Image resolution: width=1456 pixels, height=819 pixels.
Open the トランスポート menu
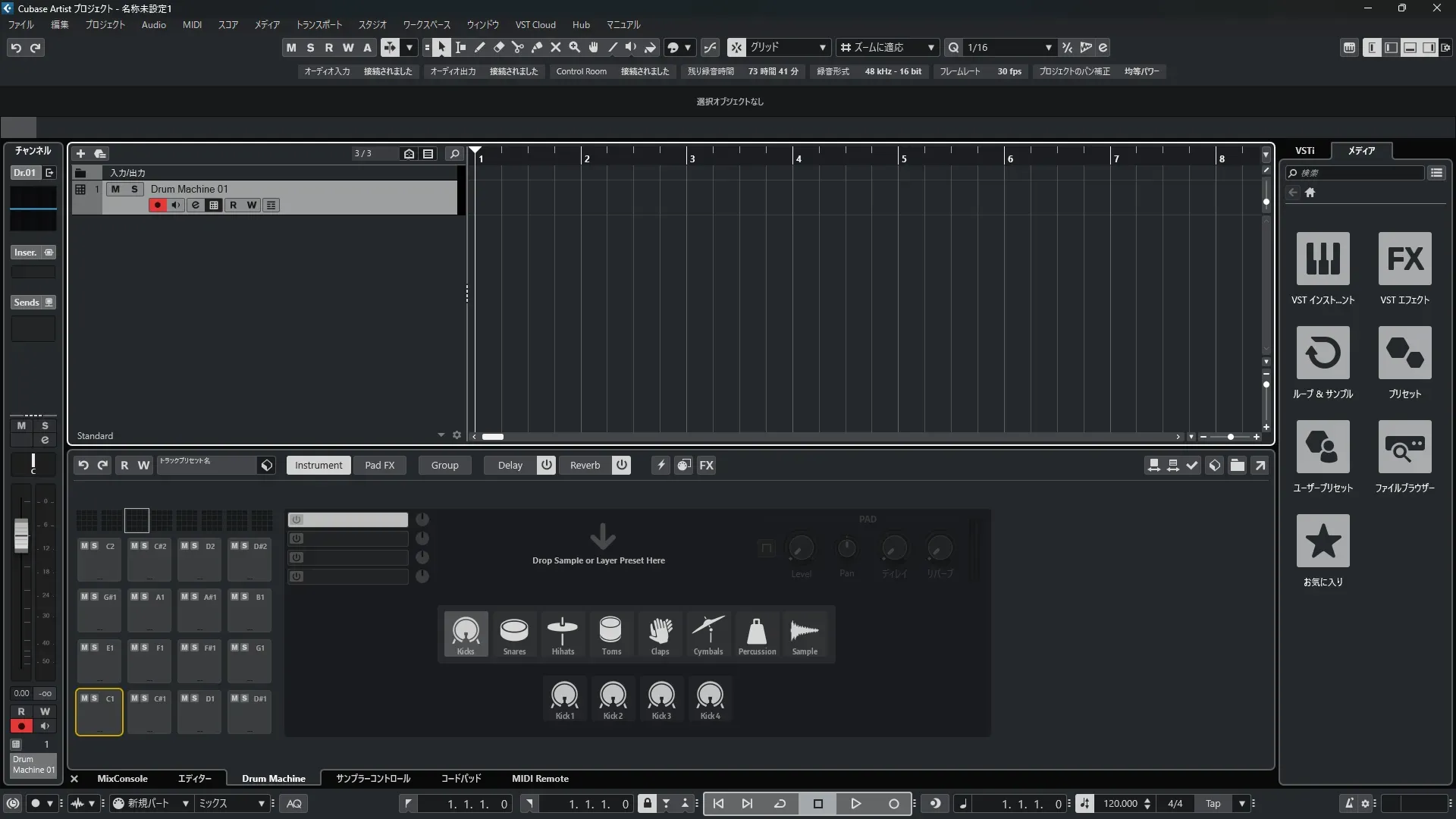[x=318, y=25]
